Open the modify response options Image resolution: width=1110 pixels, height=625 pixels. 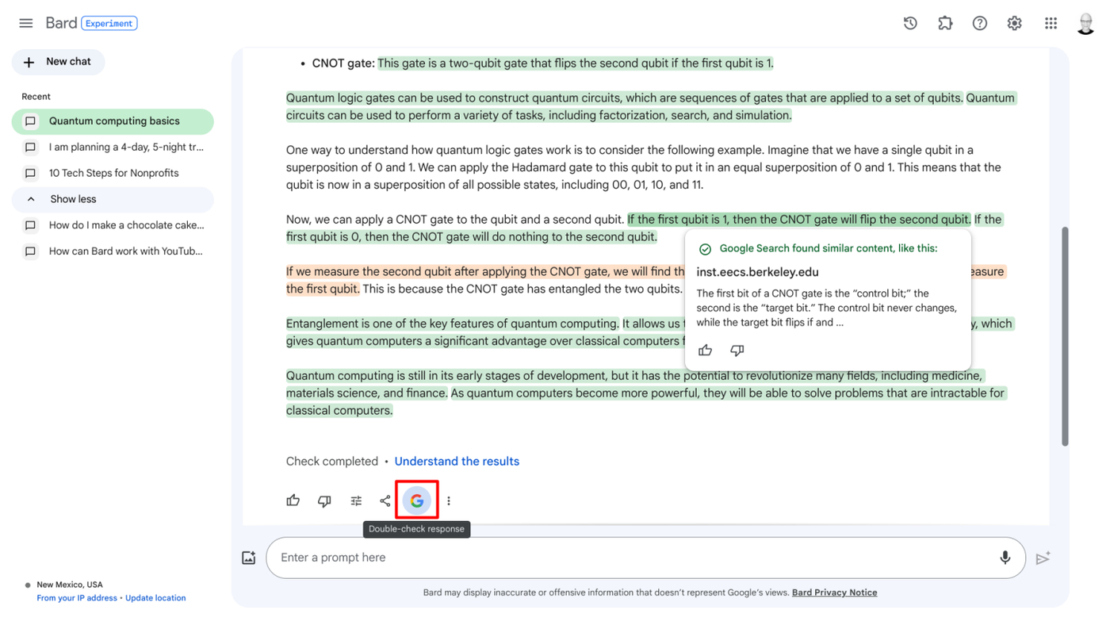(356, 500)
